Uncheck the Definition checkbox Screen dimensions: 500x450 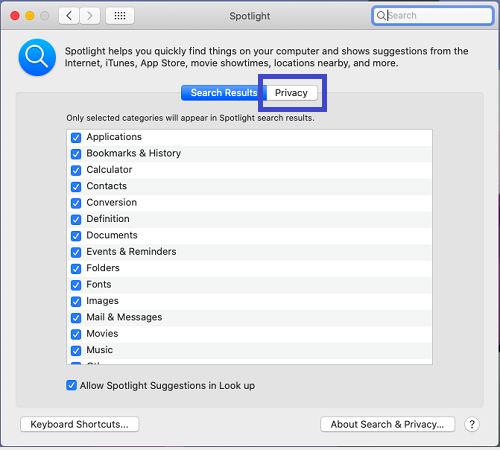[76, 219]
